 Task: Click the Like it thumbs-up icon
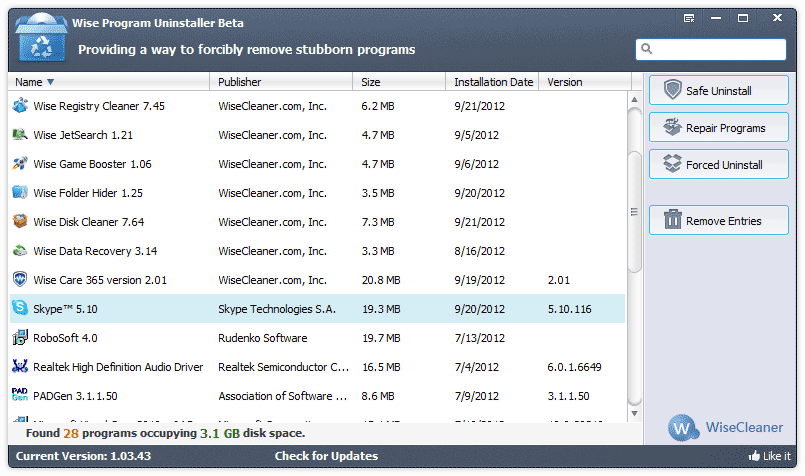[x=754, y=455]
